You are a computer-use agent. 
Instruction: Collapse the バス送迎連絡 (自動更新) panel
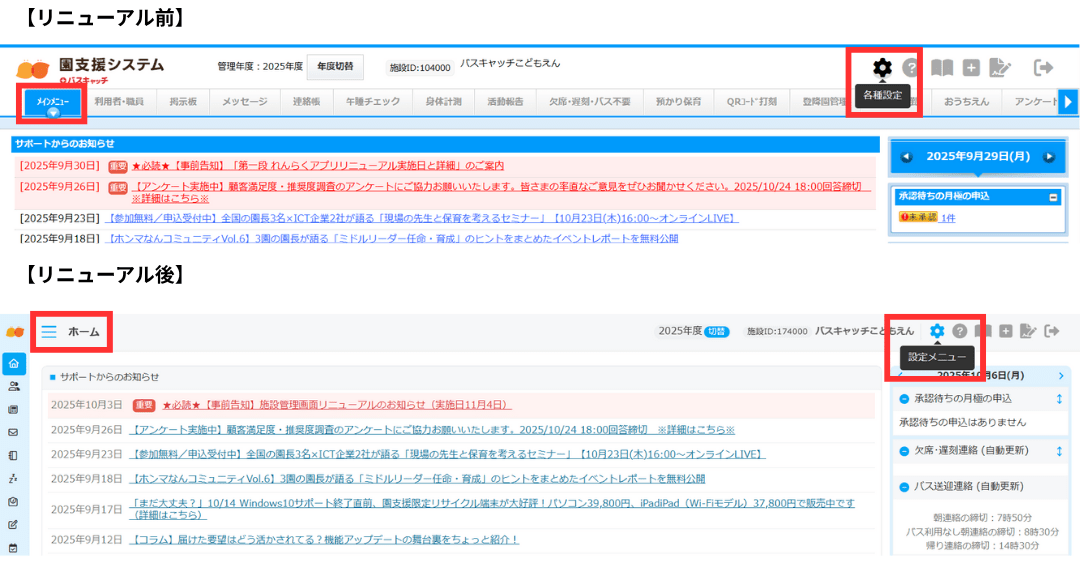click(x=904, y=487)
